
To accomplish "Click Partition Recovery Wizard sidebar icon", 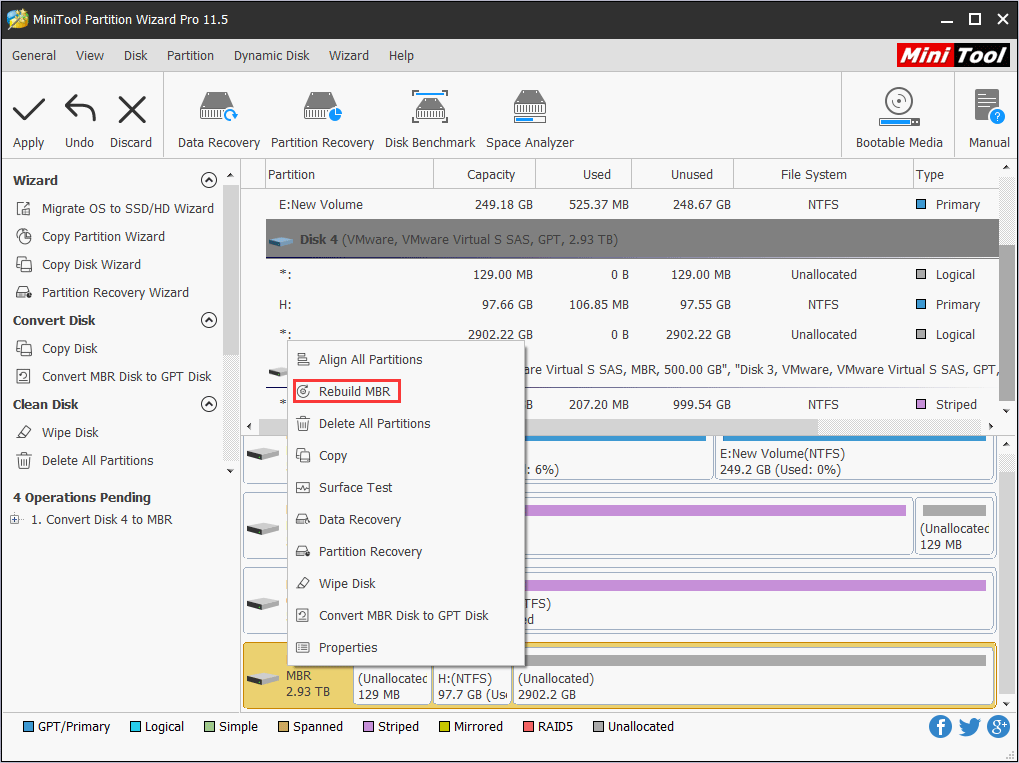I will (x=23, y=292).
